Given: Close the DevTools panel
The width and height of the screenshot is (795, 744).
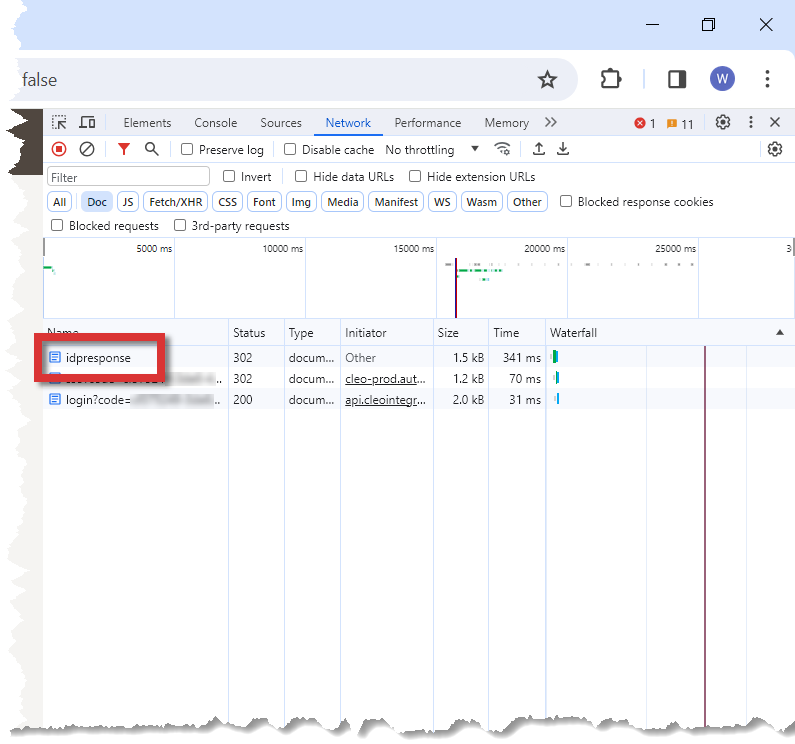Looking at the screenshot, I should coord(775,122).
